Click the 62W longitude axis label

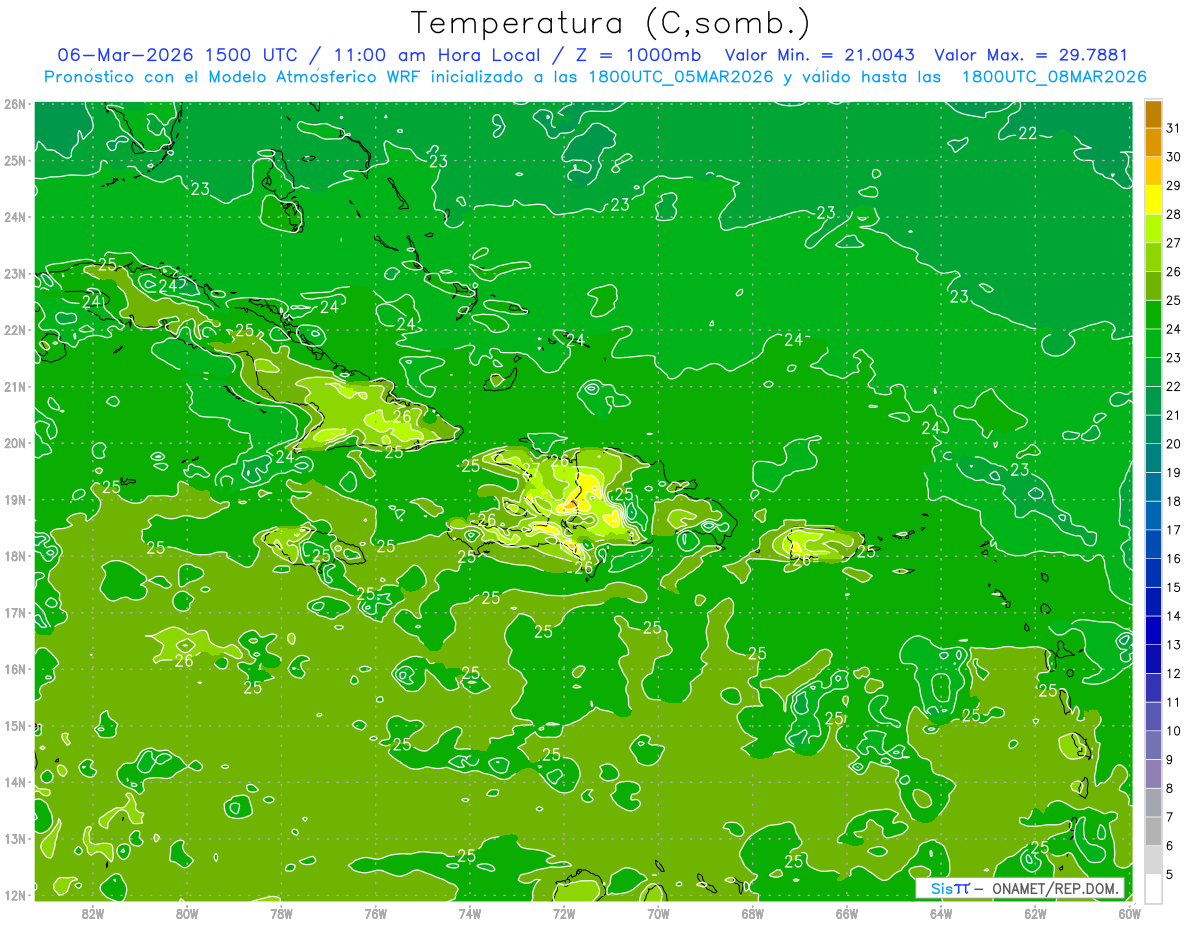(x=1036, y=913)
